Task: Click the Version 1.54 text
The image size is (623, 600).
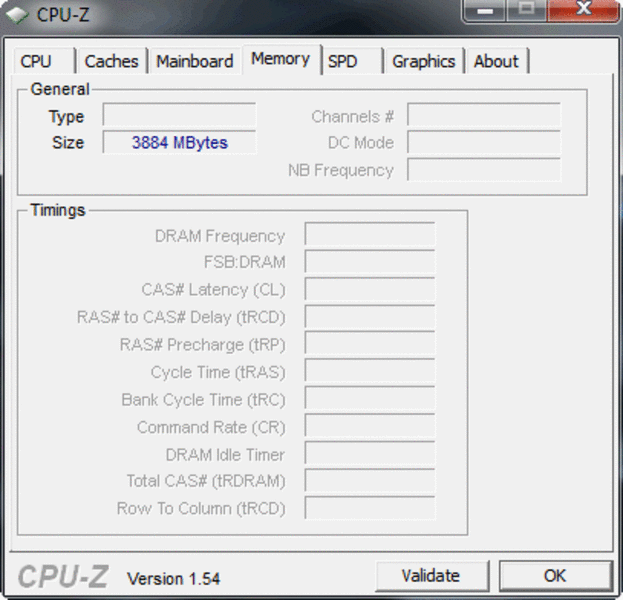Action: (x=174, y=579)
